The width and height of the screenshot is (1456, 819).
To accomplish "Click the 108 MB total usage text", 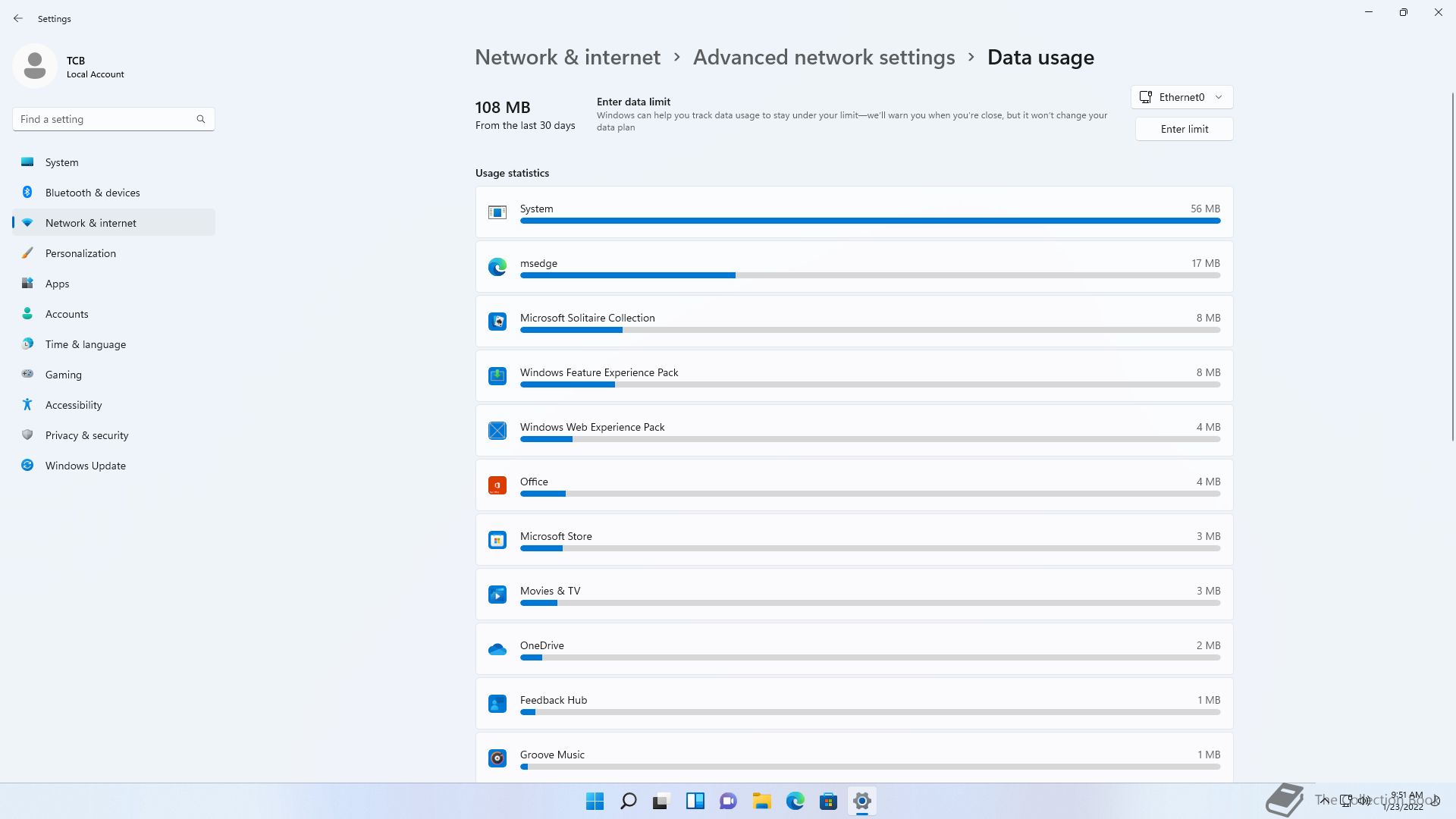I will pyautogui.click(x=503, y=108).
